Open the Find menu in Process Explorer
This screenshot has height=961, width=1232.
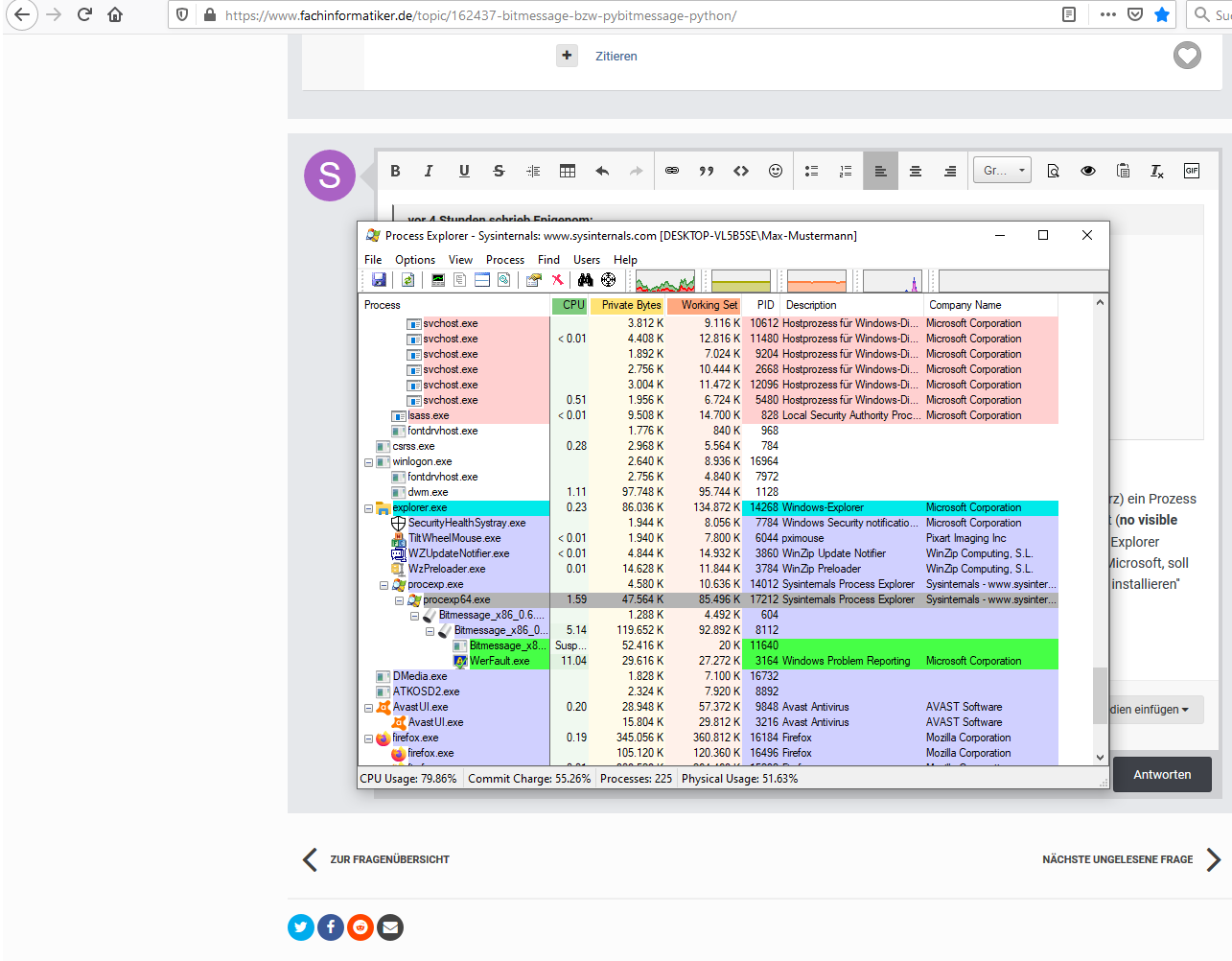(548, 260)
